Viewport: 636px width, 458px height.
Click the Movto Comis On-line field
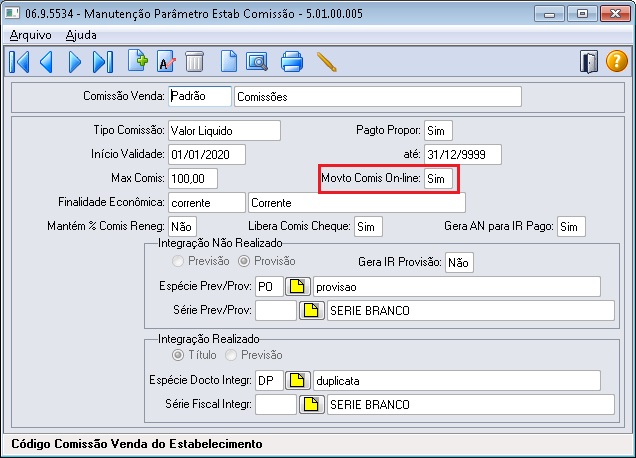pyautogui.click(x=438, y=178)
